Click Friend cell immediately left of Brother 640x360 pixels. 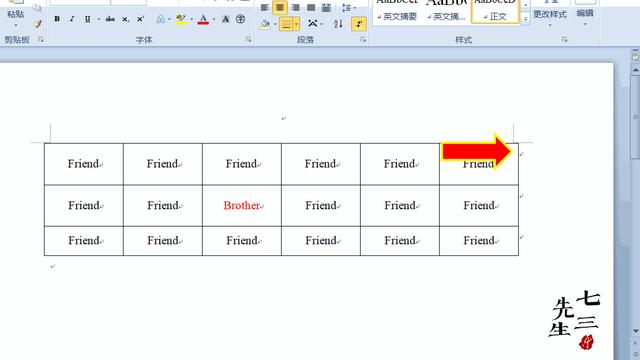[x=163, y=205]
